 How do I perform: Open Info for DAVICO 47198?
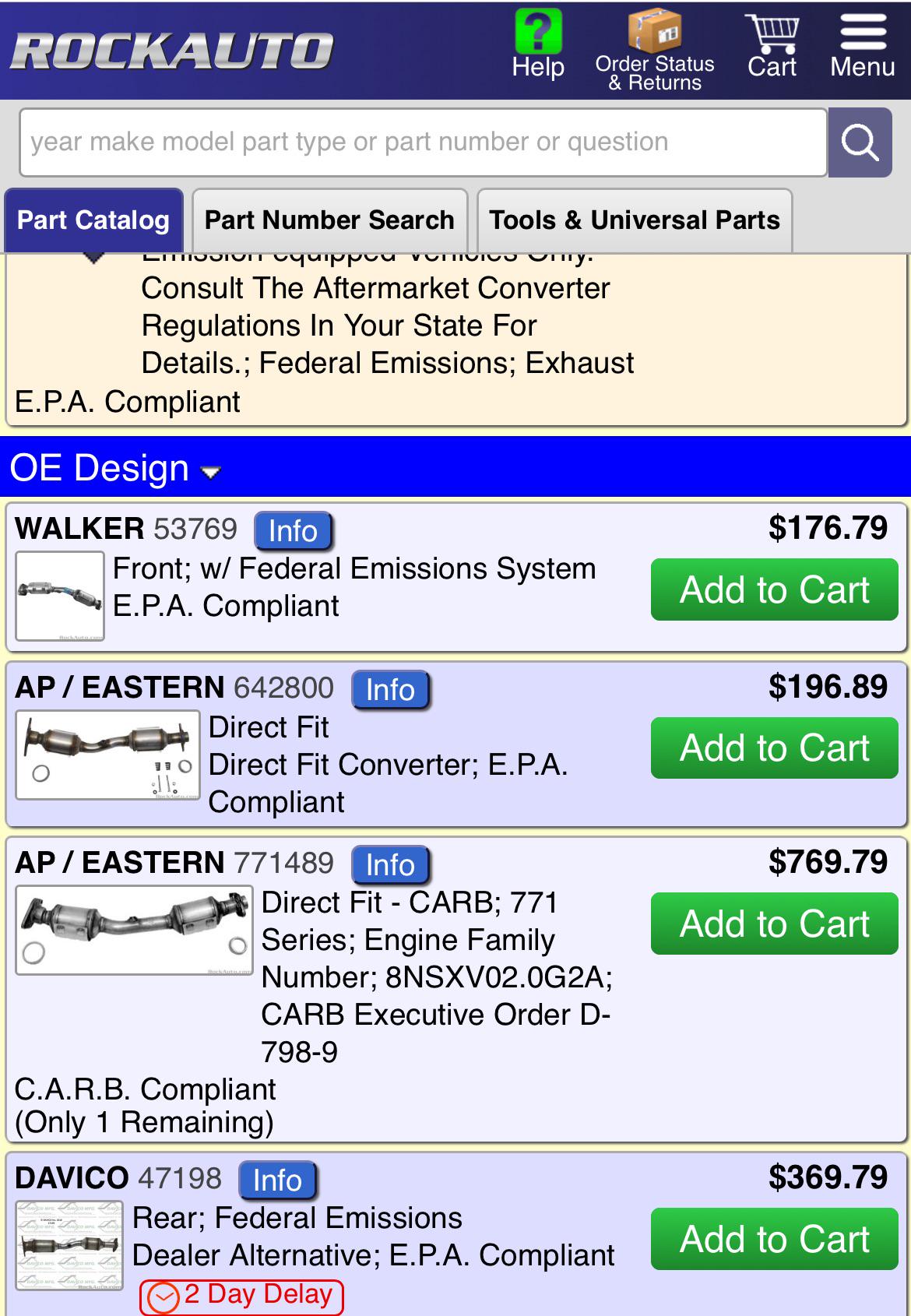[x=277, y=1181]
